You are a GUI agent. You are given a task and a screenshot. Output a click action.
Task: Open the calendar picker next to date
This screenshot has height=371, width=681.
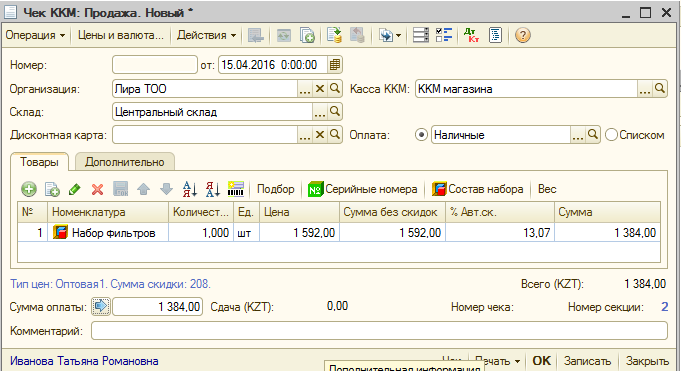tap(334, 65)
